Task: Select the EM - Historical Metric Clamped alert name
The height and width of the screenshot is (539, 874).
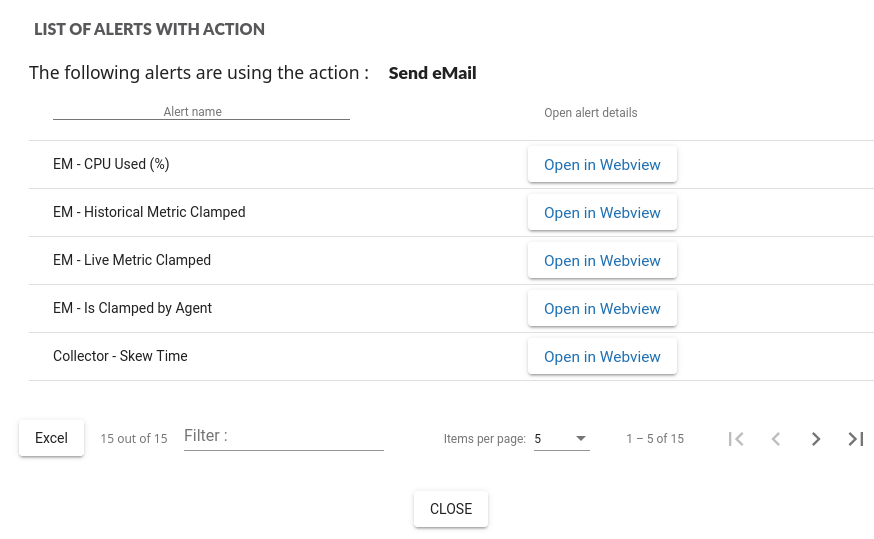Action: tap(149, 212)
